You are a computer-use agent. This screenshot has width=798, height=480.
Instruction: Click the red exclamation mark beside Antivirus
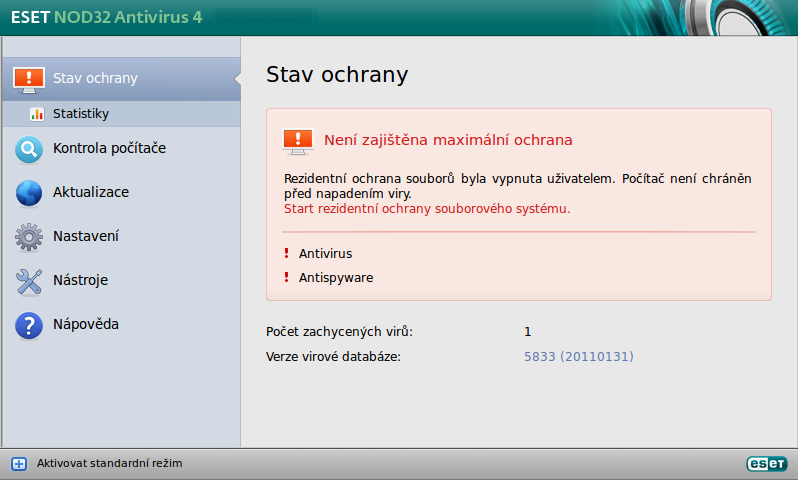(x=287, y=253)
